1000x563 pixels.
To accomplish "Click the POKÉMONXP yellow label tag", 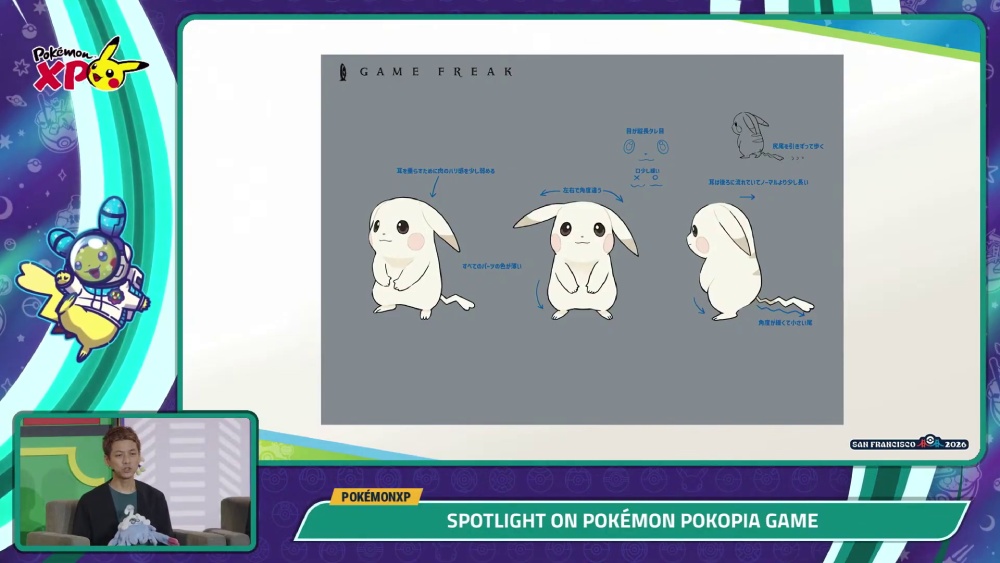I will click(376, 497).
